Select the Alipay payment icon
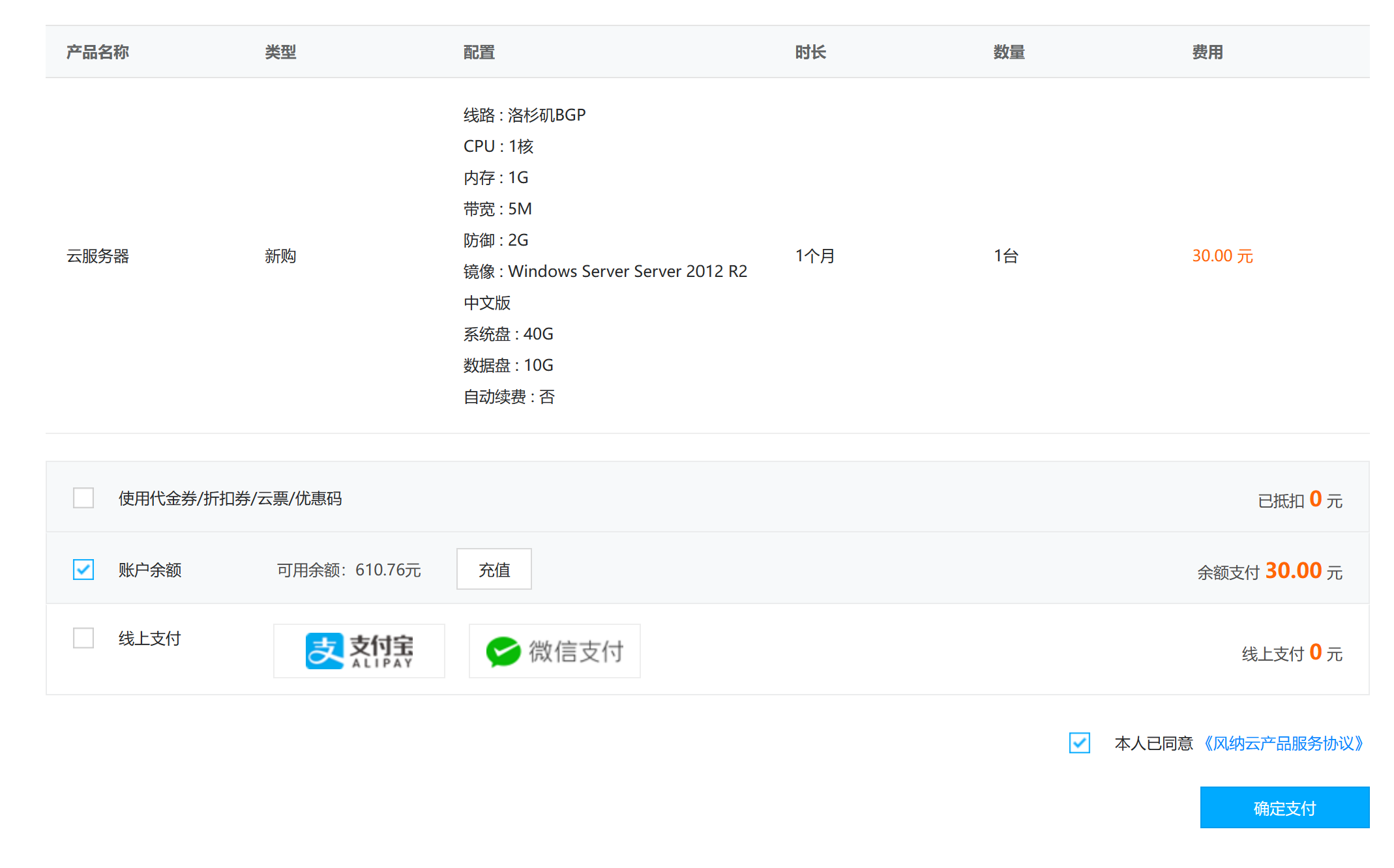1394x868 pixels. point(359,650)
